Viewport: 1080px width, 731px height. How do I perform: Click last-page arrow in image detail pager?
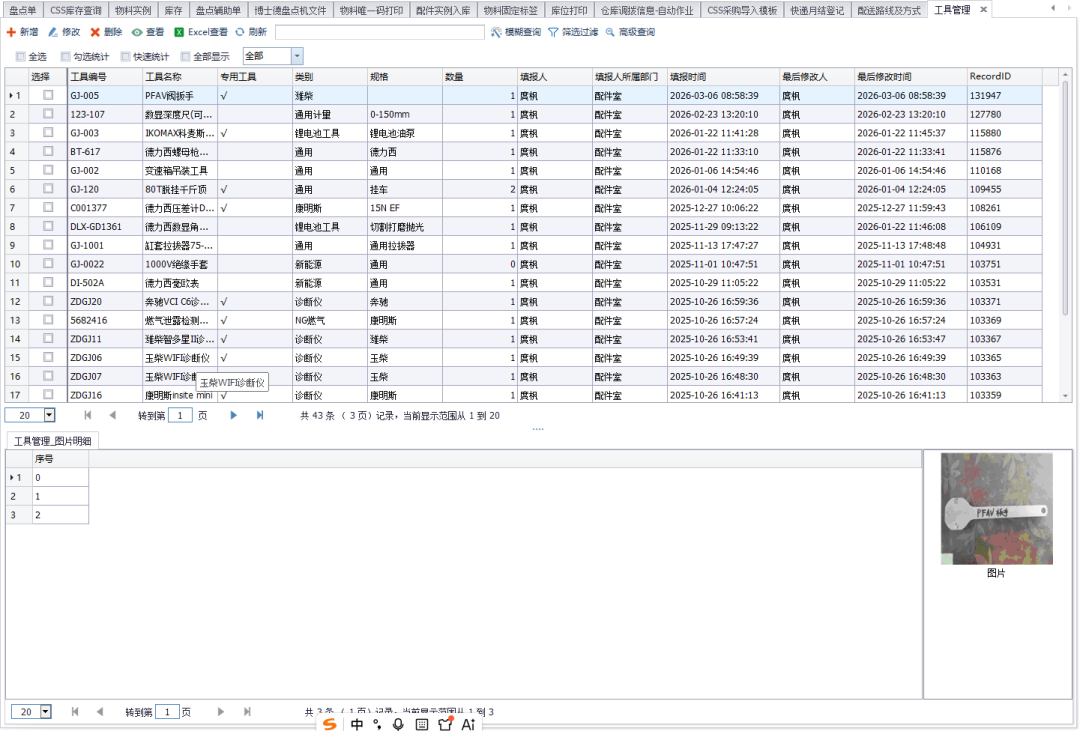(x=247, y=712)
